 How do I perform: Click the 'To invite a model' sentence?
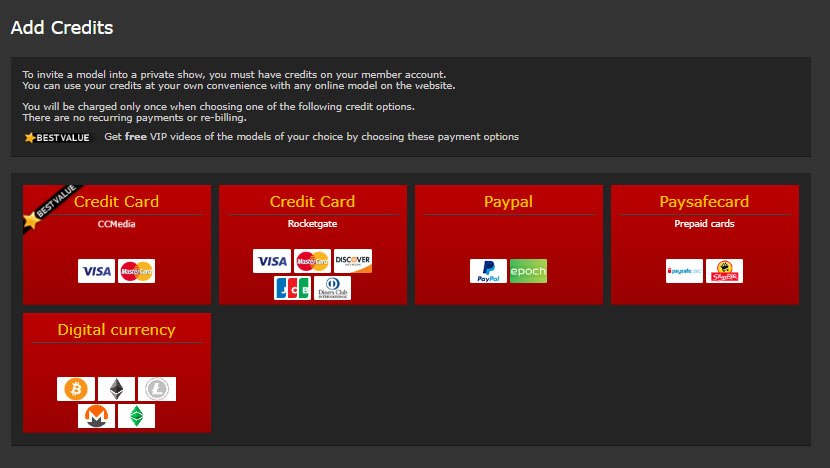point(234,75)
